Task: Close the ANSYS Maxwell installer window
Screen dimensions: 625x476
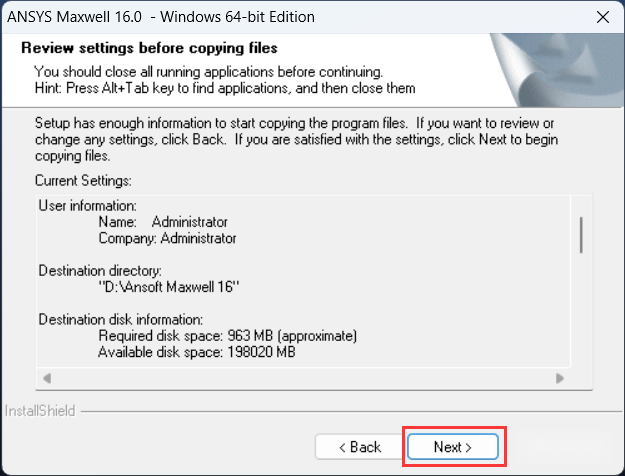Action: (x=603, y=17)
